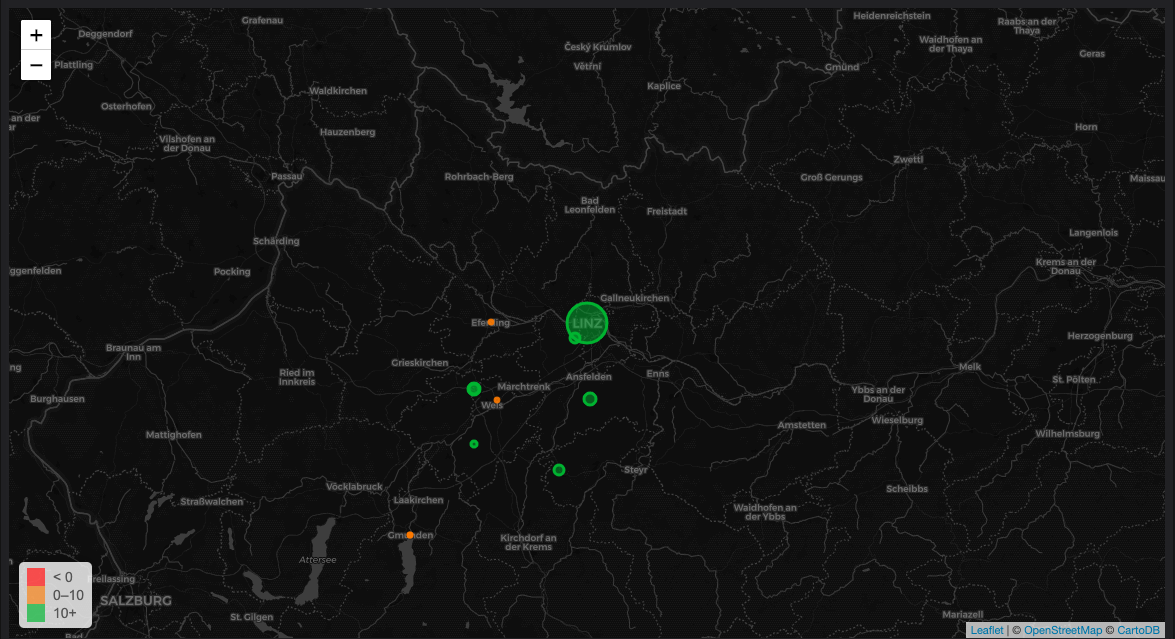Click the large green Linz circle marker
The width and height of the screenshot is (1175, 639).
coord(587,323)
